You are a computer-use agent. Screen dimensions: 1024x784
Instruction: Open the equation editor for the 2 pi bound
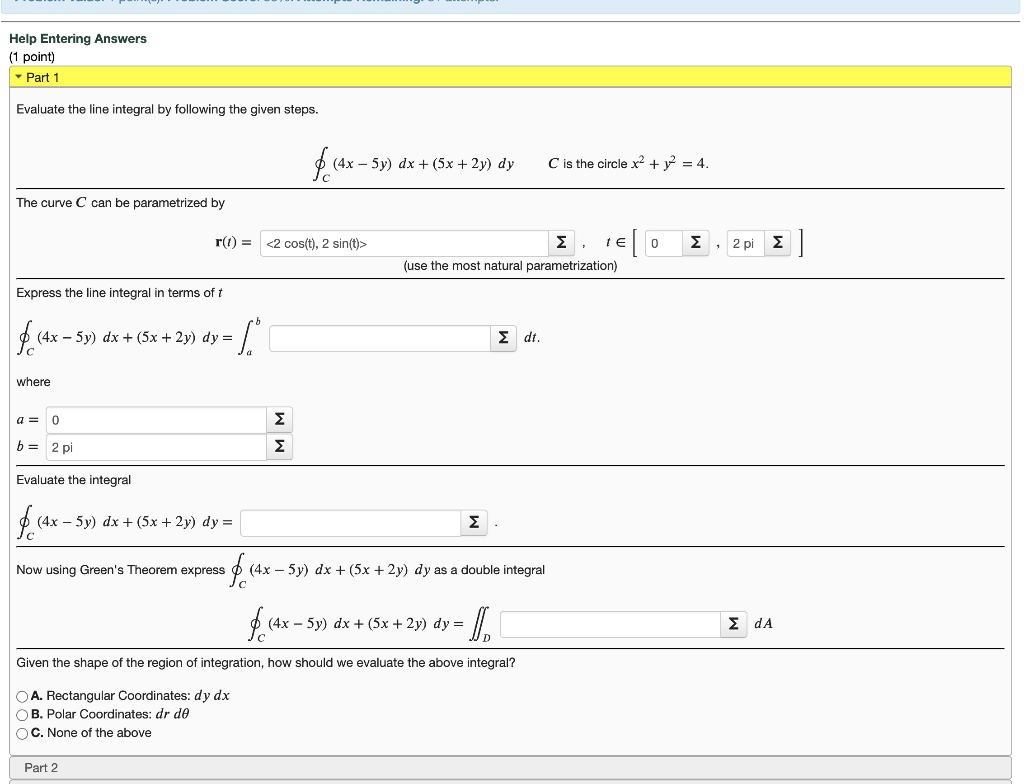[x=777, y=242]
